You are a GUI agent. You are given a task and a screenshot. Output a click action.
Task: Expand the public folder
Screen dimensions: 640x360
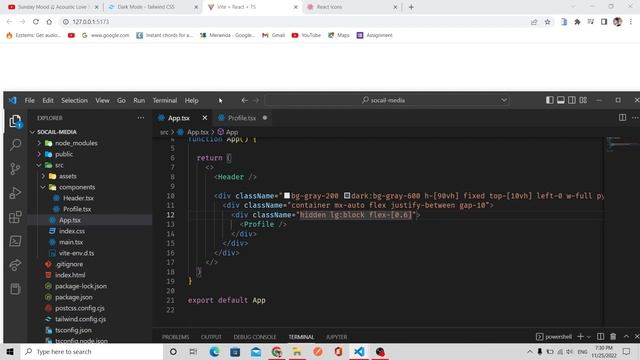tap(39, 154)
